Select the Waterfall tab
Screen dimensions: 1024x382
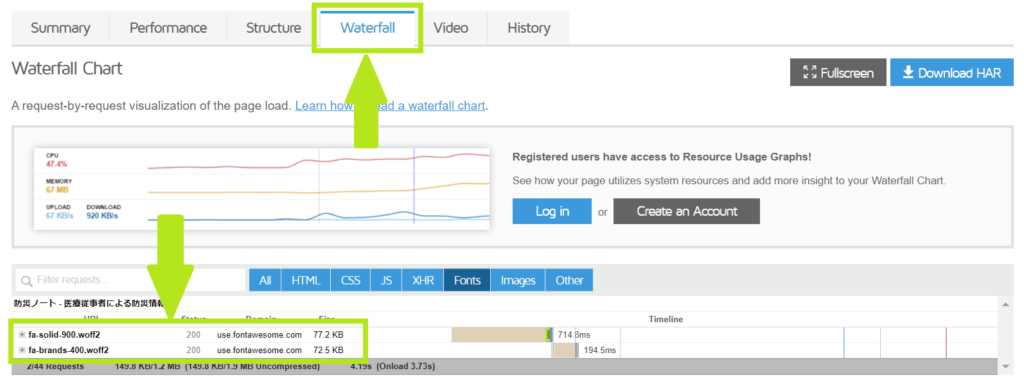pos(367,28)
